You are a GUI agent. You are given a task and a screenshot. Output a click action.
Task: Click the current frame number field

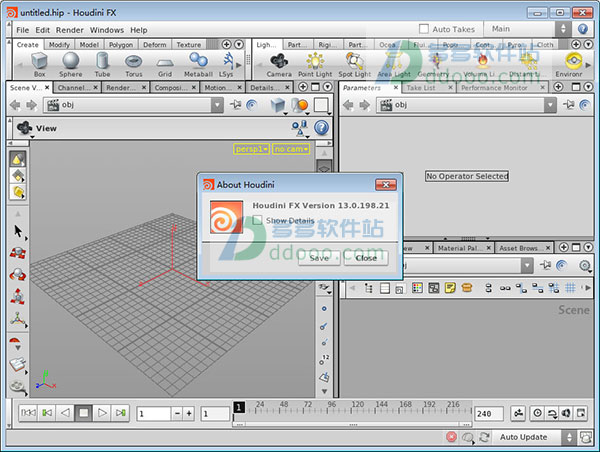153,414
